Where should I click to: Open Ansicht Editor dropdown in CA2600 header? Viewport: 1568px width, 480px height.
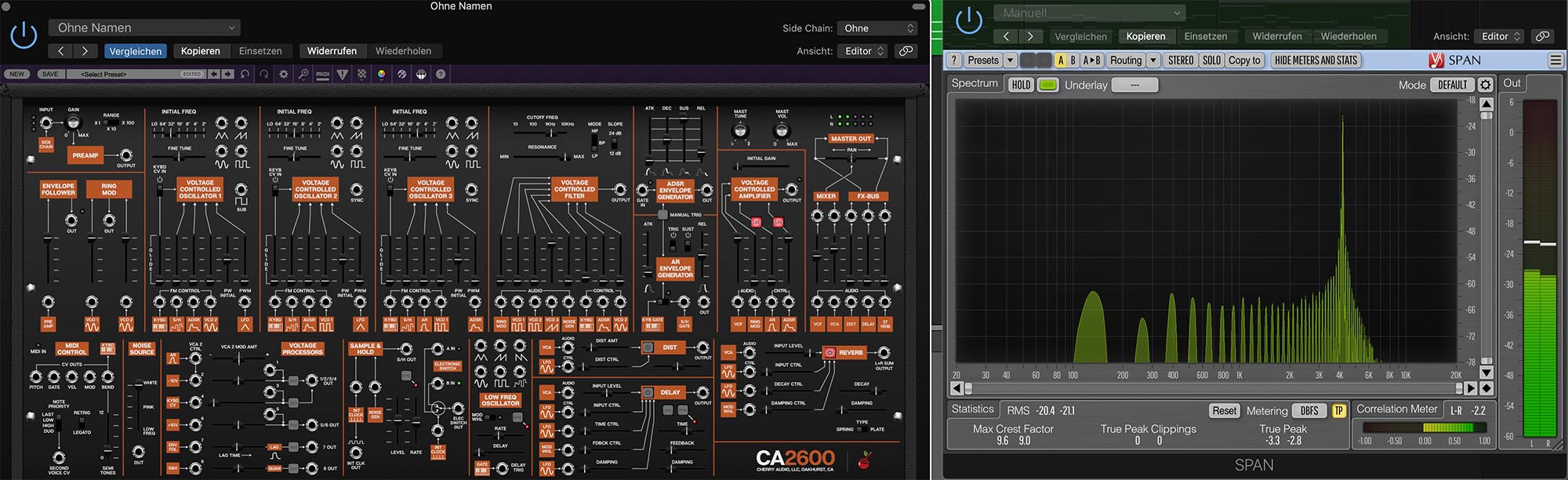[x=863, y=51]
